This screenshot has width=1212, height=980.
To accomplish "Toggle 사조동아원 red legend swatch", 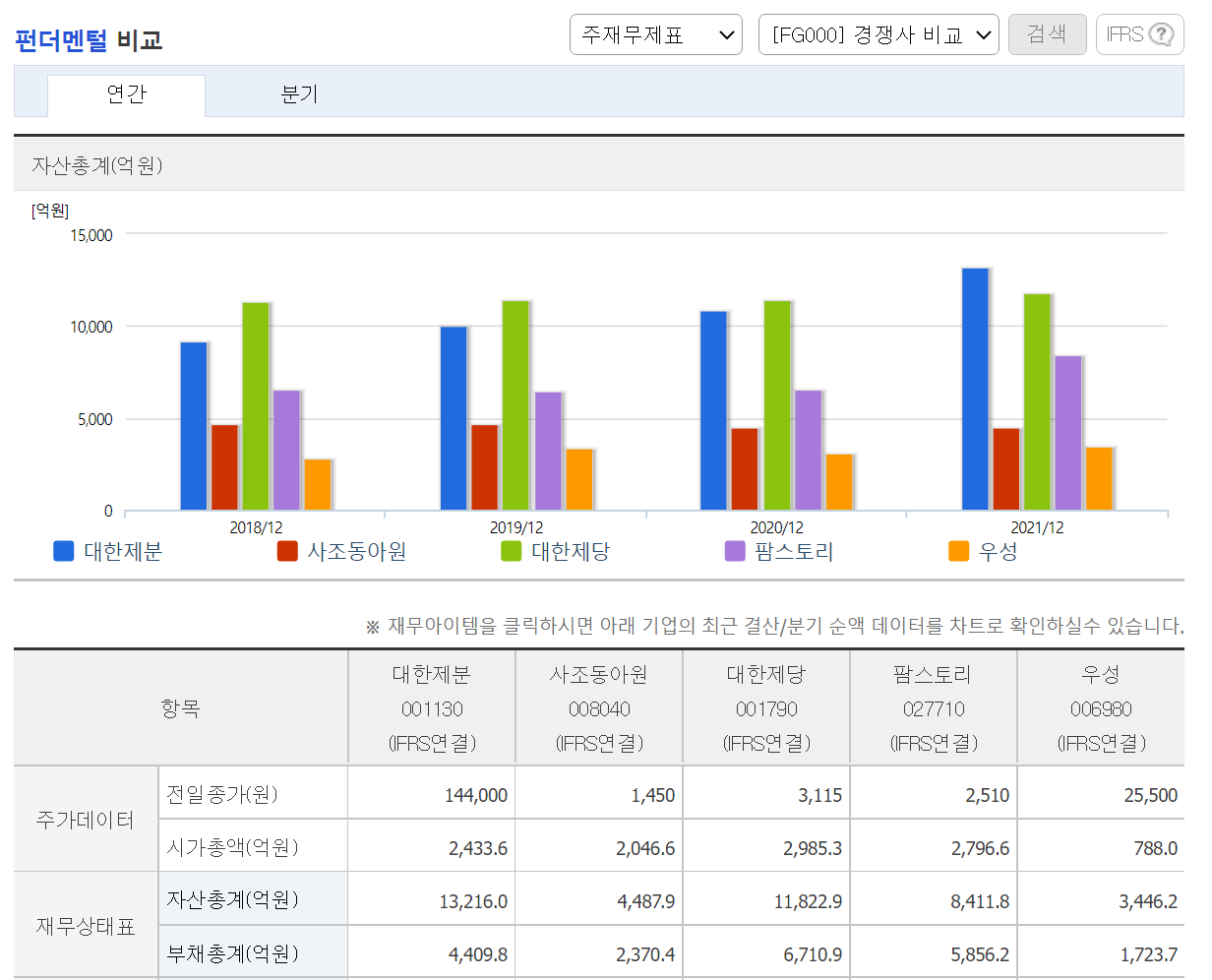I will click(x=287, y=551).
